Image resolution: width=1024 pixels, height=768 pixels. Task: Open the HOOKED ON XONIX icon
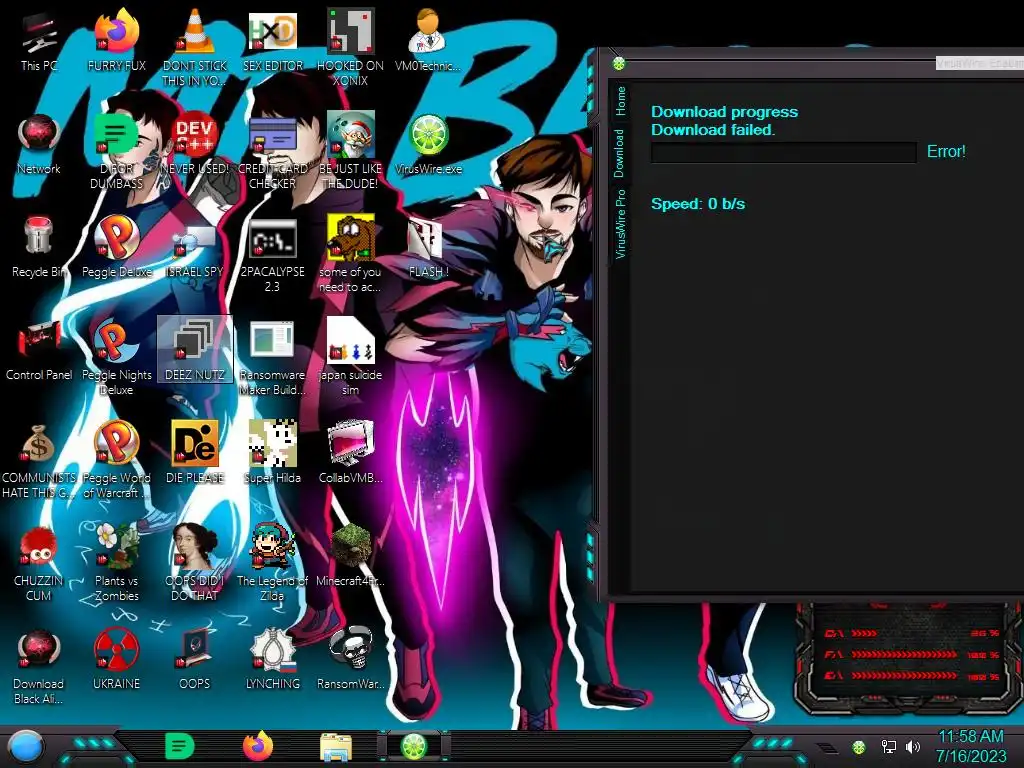pos(350,47)
